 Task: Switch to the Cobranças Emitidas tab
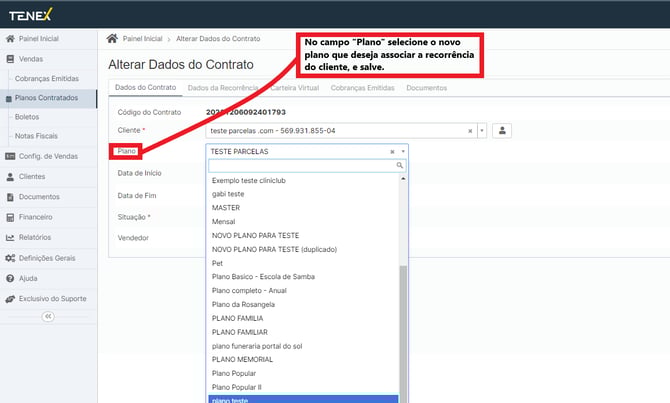pyautogui.click(x=364, y=88)
